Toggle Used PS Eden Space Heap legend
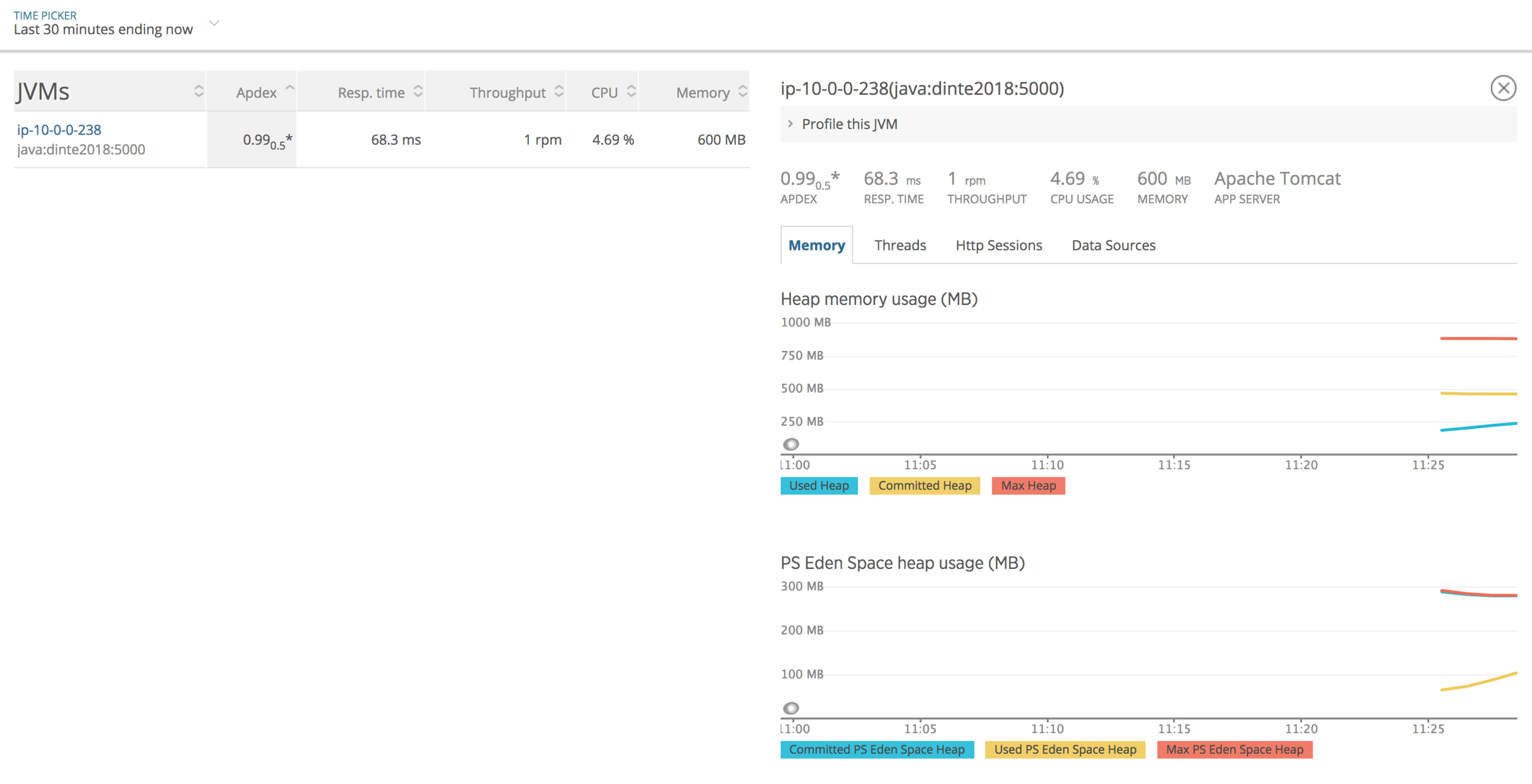This screenshot has width=1532, height=784. coord(1064,750)
